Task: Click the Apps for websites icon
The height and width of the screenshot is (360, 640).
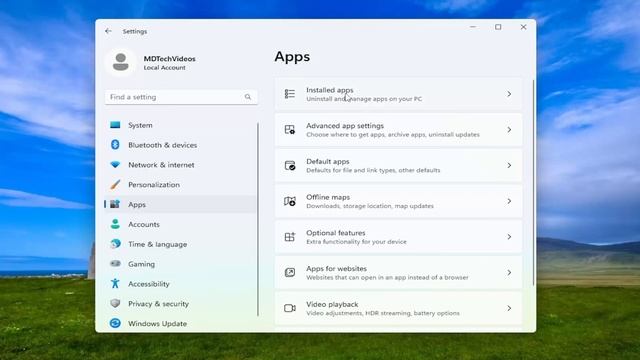Action: (290, 272)
